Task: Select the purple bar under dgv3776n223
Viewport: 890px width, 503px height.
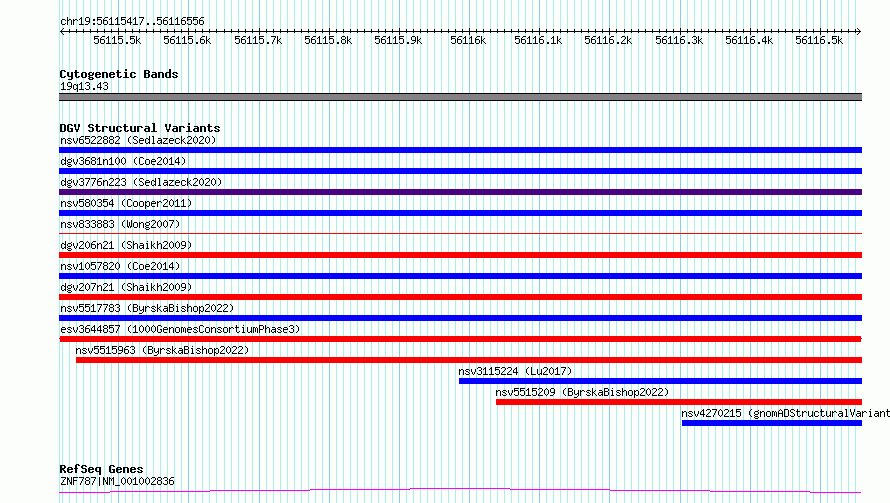Action: pyautogui.click(x=460, y=192)
